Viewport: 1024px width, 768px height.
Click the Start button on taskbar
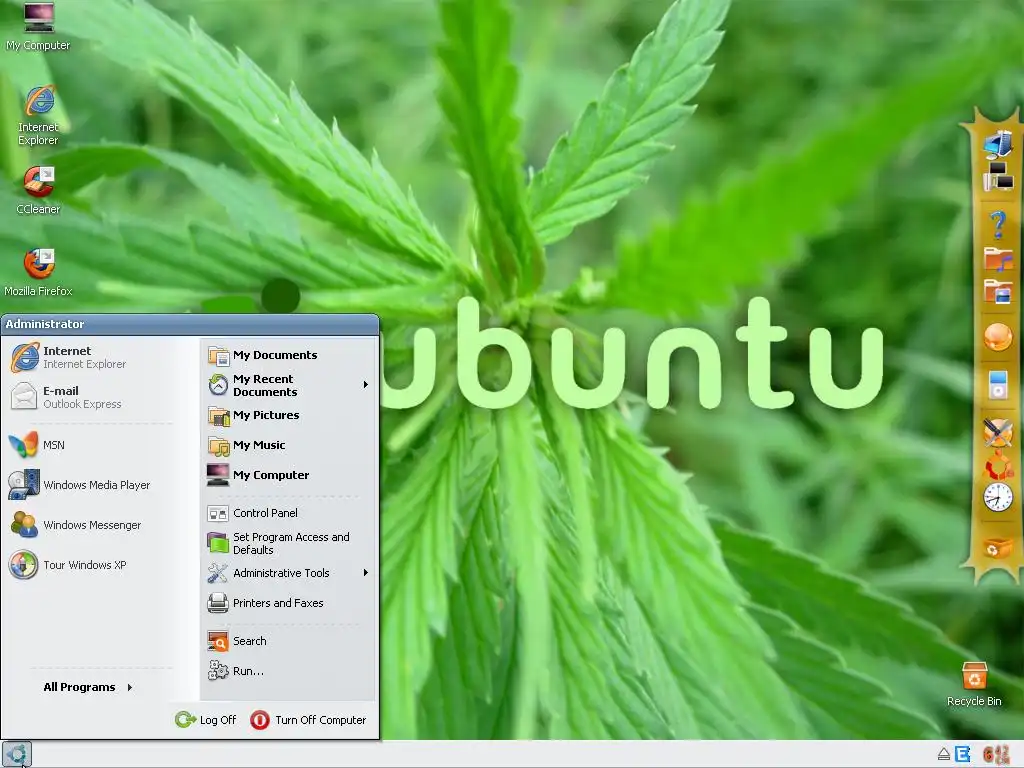pos(16,754)
